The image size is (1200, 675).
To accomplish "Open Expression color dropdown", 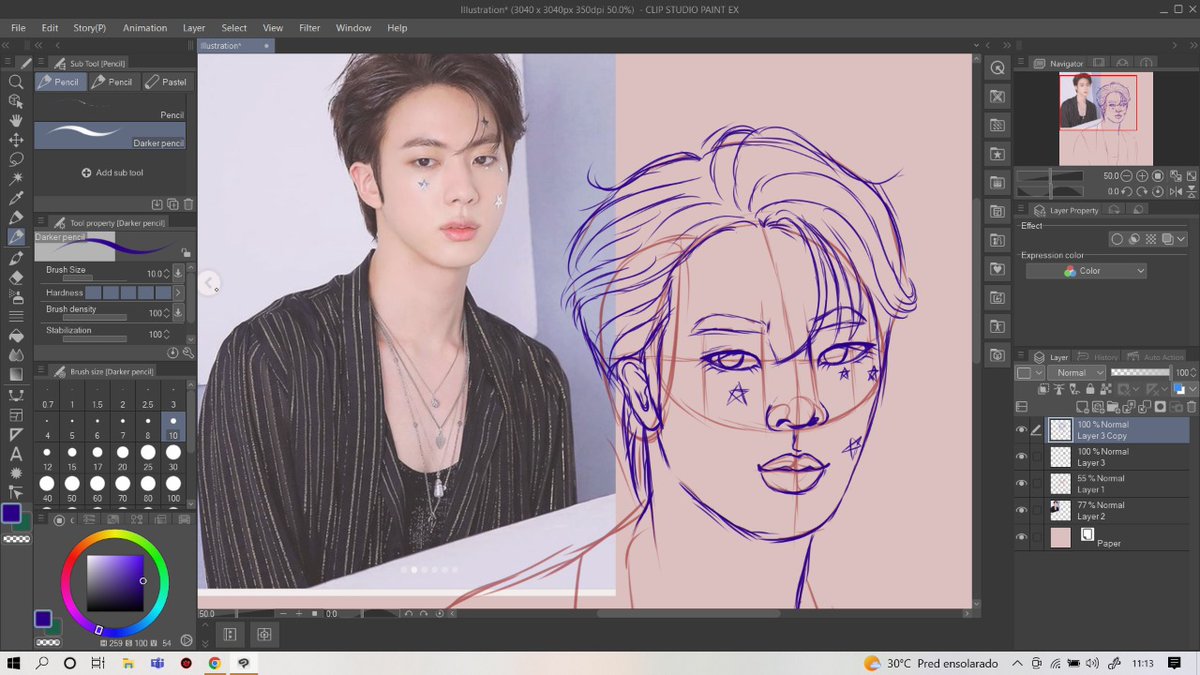I will click(x=1086, y=271).
